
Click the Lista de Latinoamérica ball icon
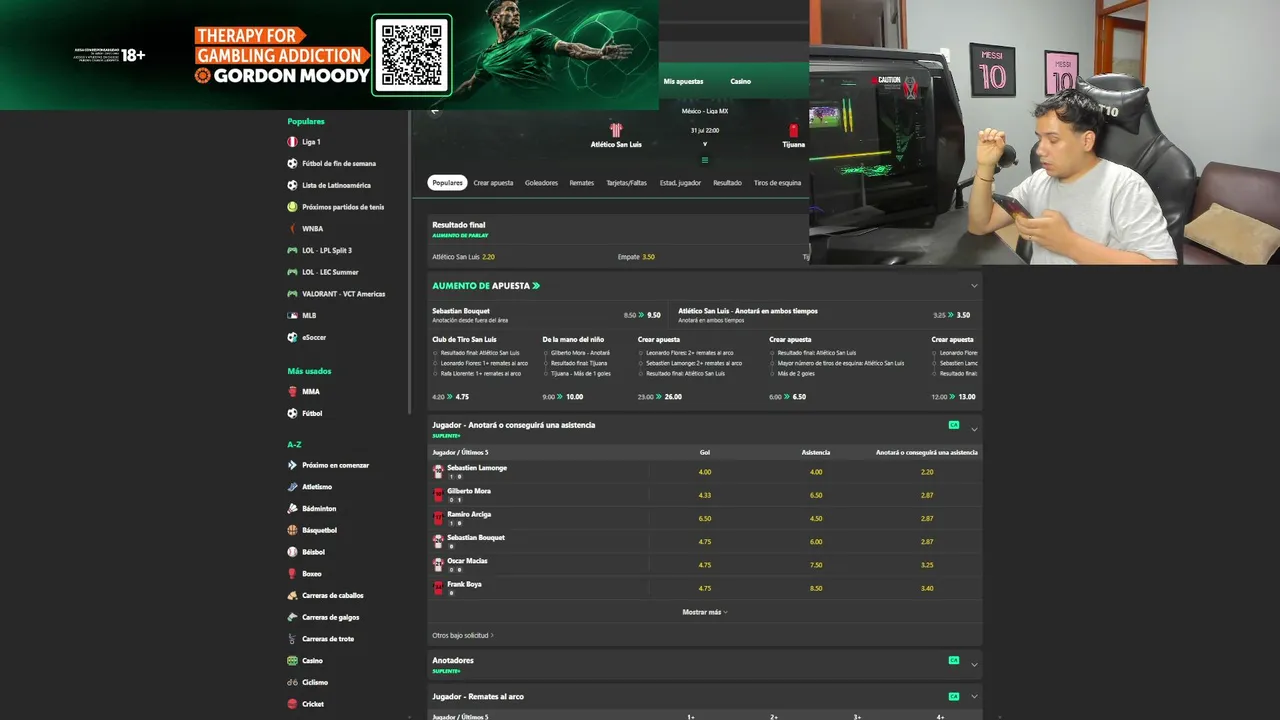292,185
